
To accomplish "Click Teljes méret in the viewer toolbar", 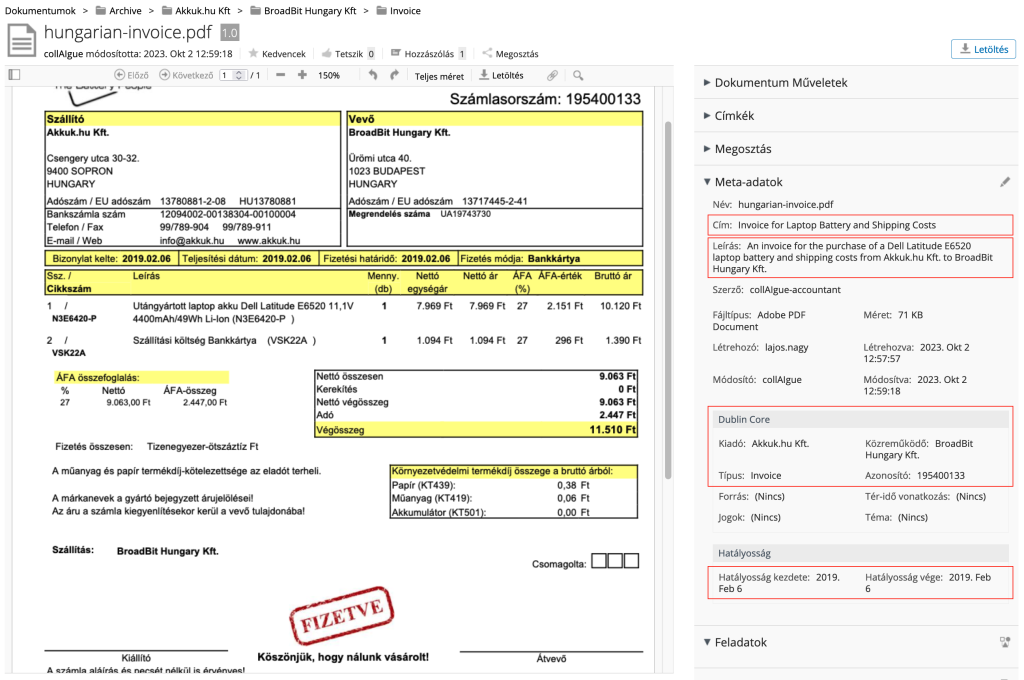I will pyautogui.click(x=439, y=76).
